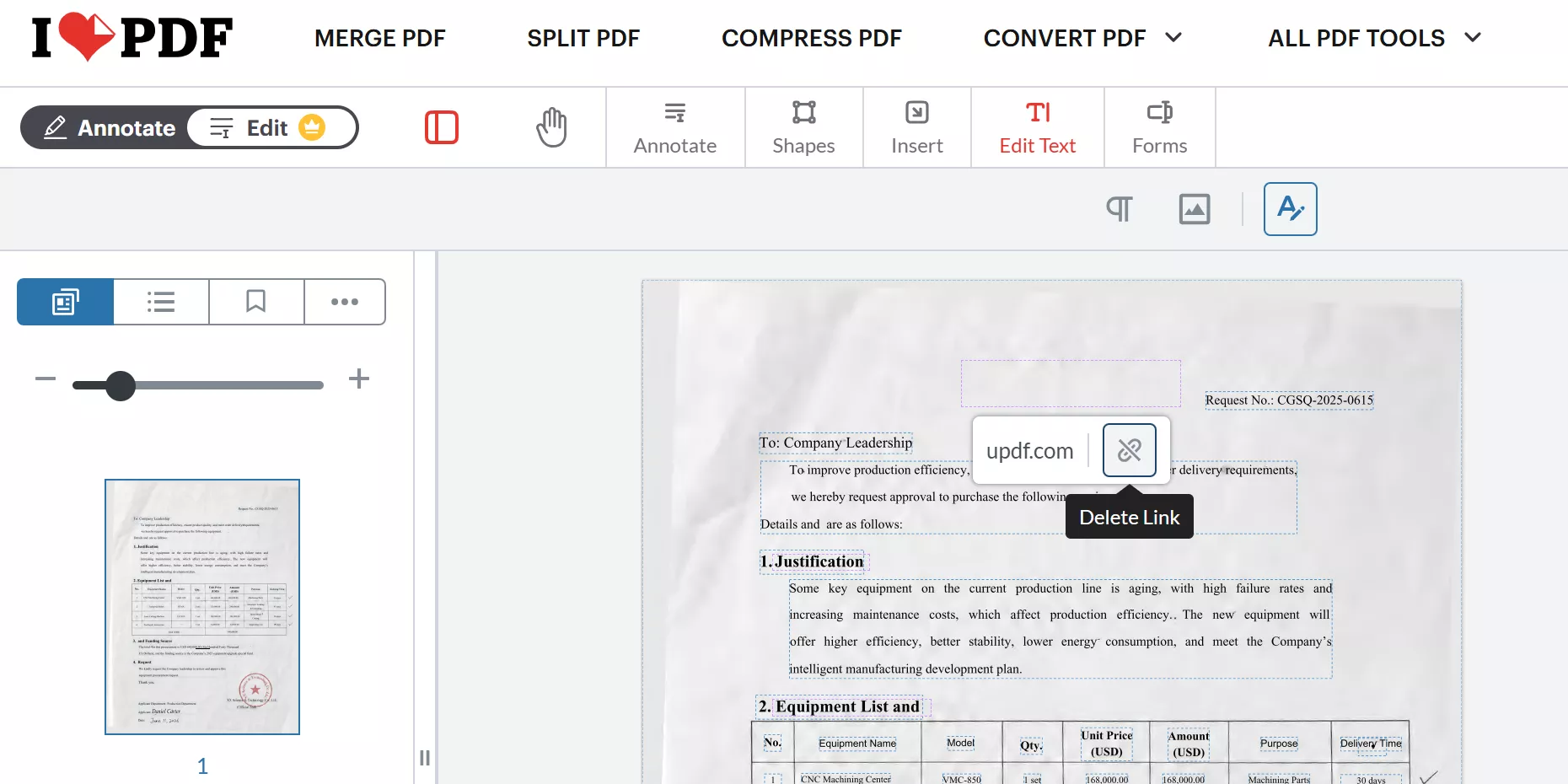Click the thumbnail size slider handle
Viewport: 1568px width, 784px height.
121,385
